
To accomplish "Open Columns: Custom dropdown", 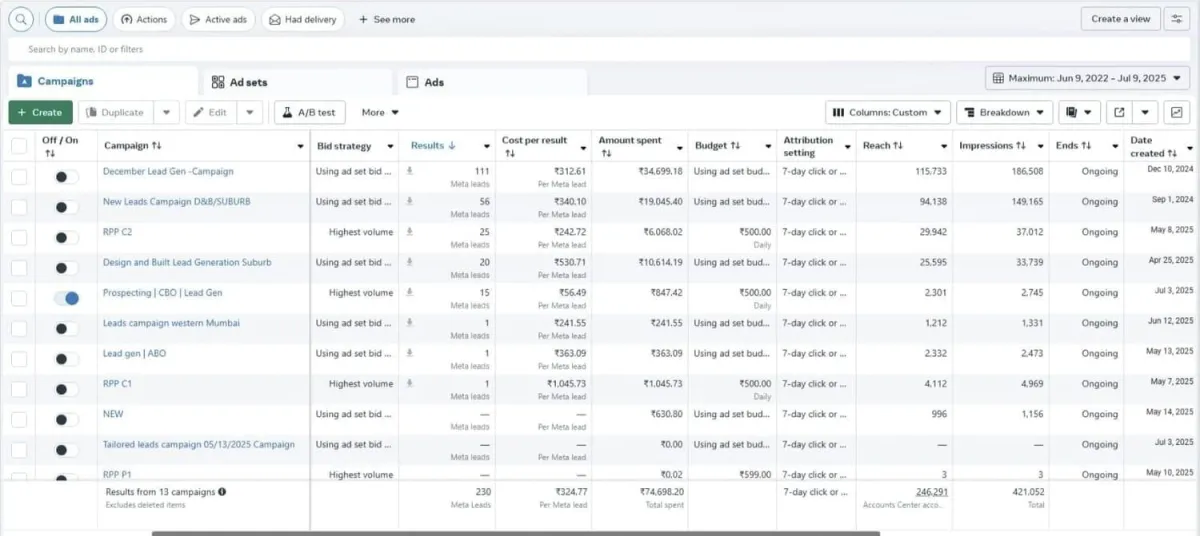I will (x=887, y=113).
